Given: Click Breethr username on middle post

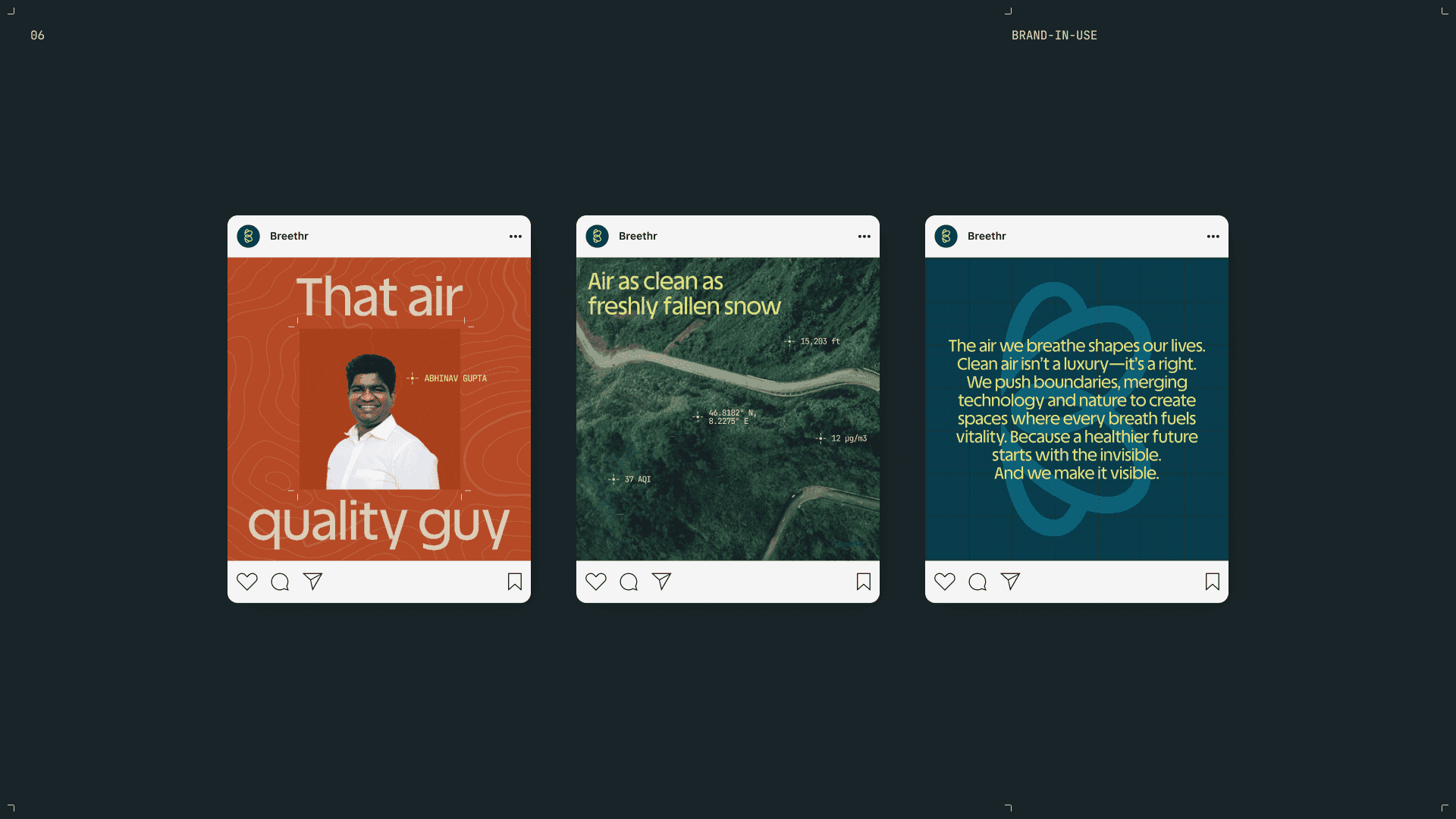Looking at the screenshot, I should point(638,237).
